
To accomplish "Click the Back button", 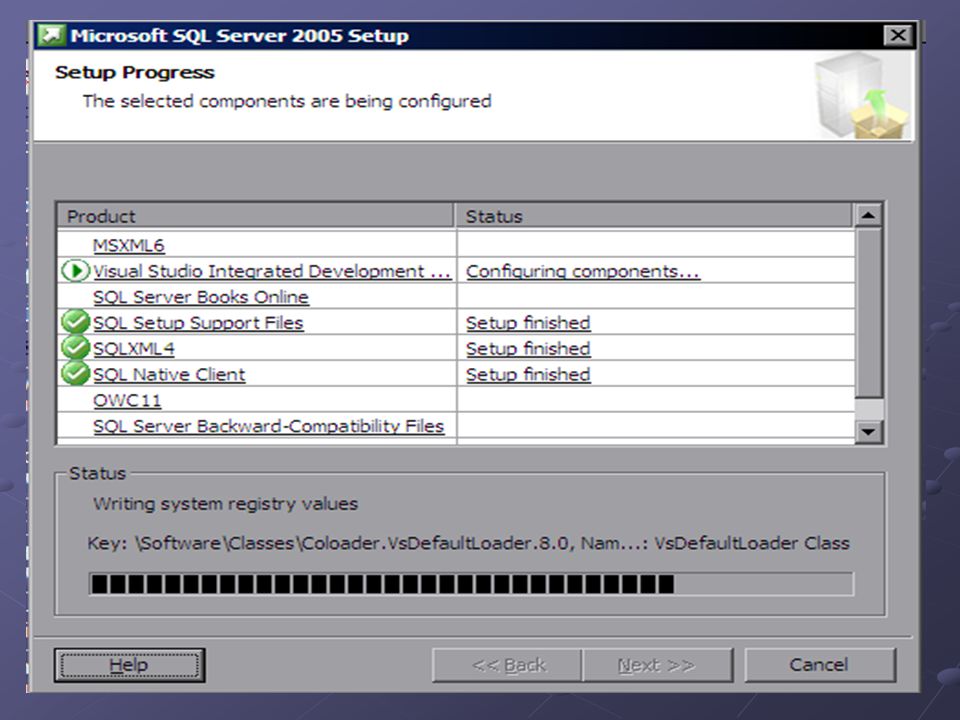I will (508, 665).
